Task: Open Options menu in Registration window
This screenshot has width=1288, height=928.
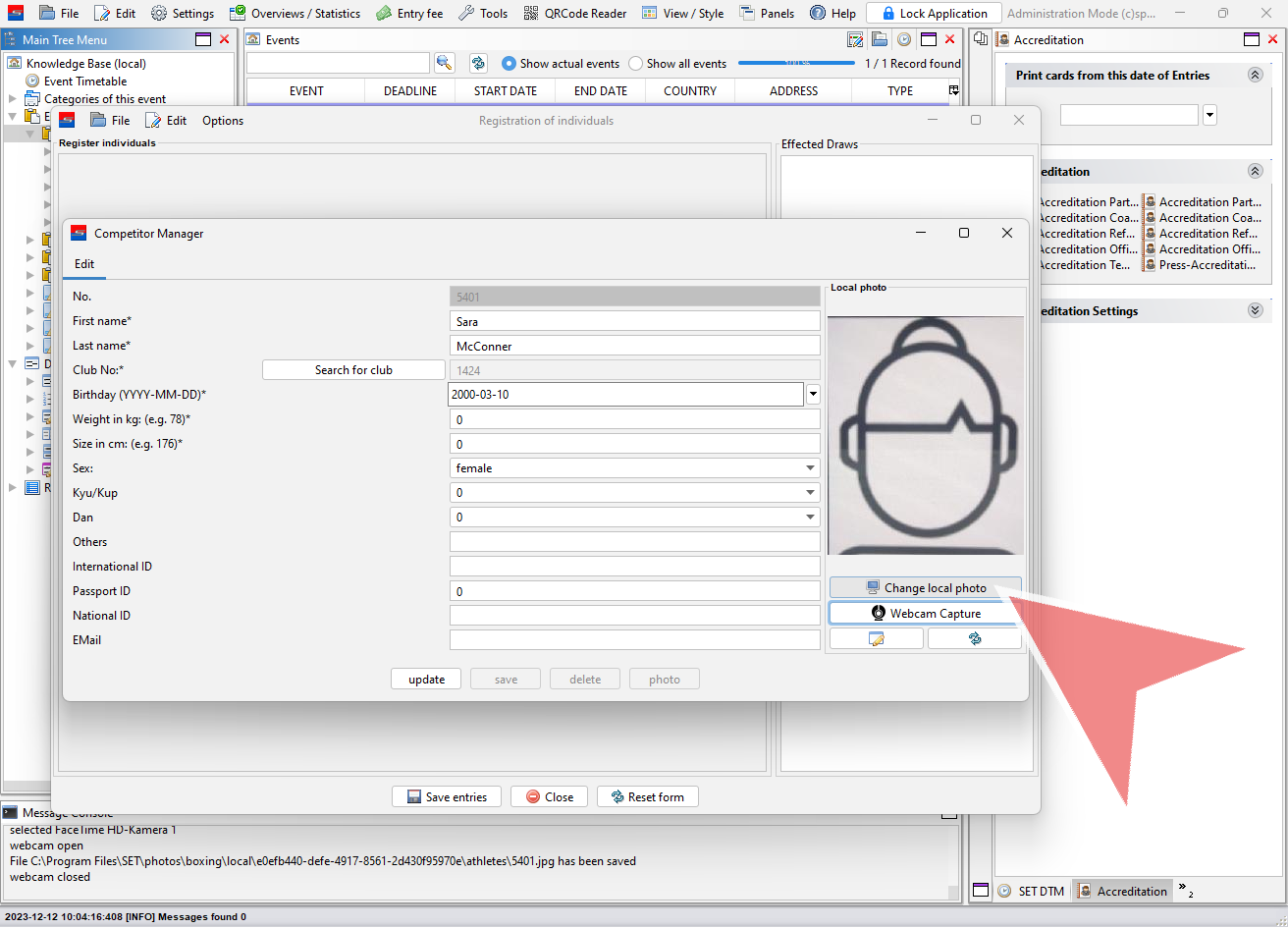Action: pyautogui.click(x=223, y=120)
